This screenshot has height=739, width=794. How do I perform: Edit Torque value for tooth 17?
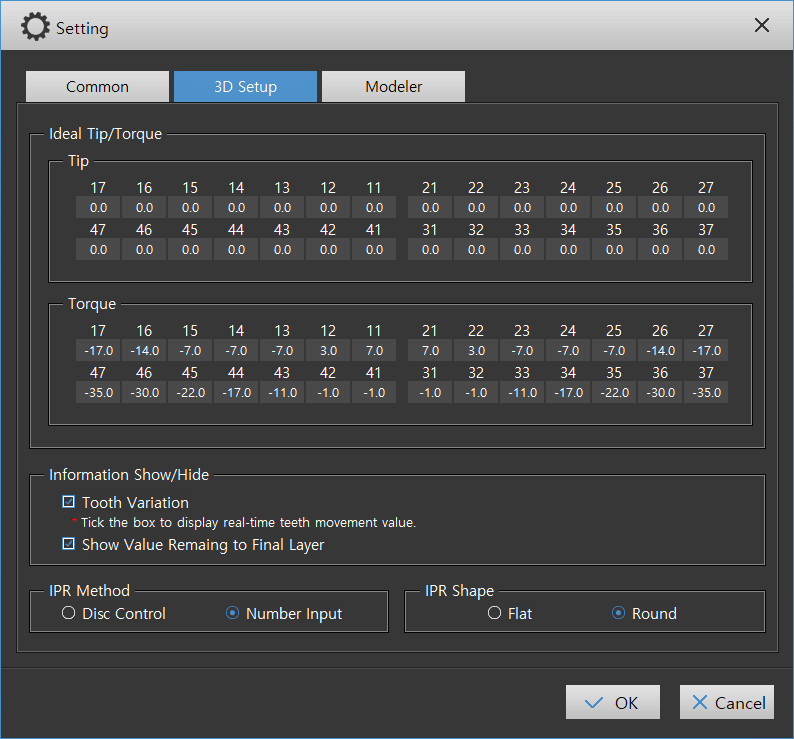[98, 351]
